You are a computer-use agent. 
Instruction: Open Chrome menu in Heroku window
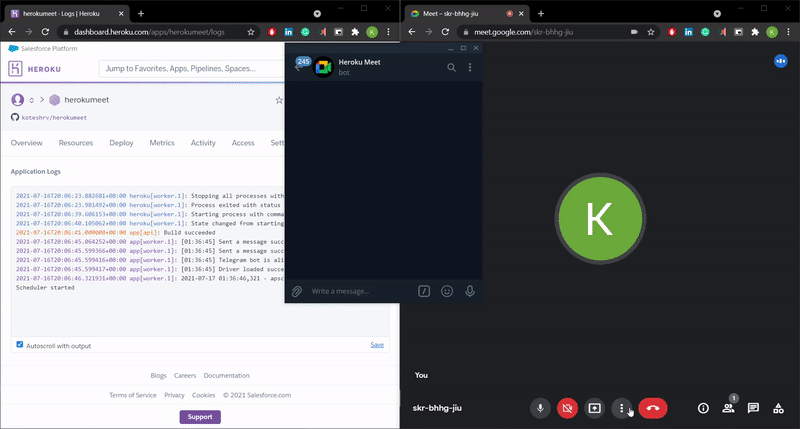tap(388, 32)
